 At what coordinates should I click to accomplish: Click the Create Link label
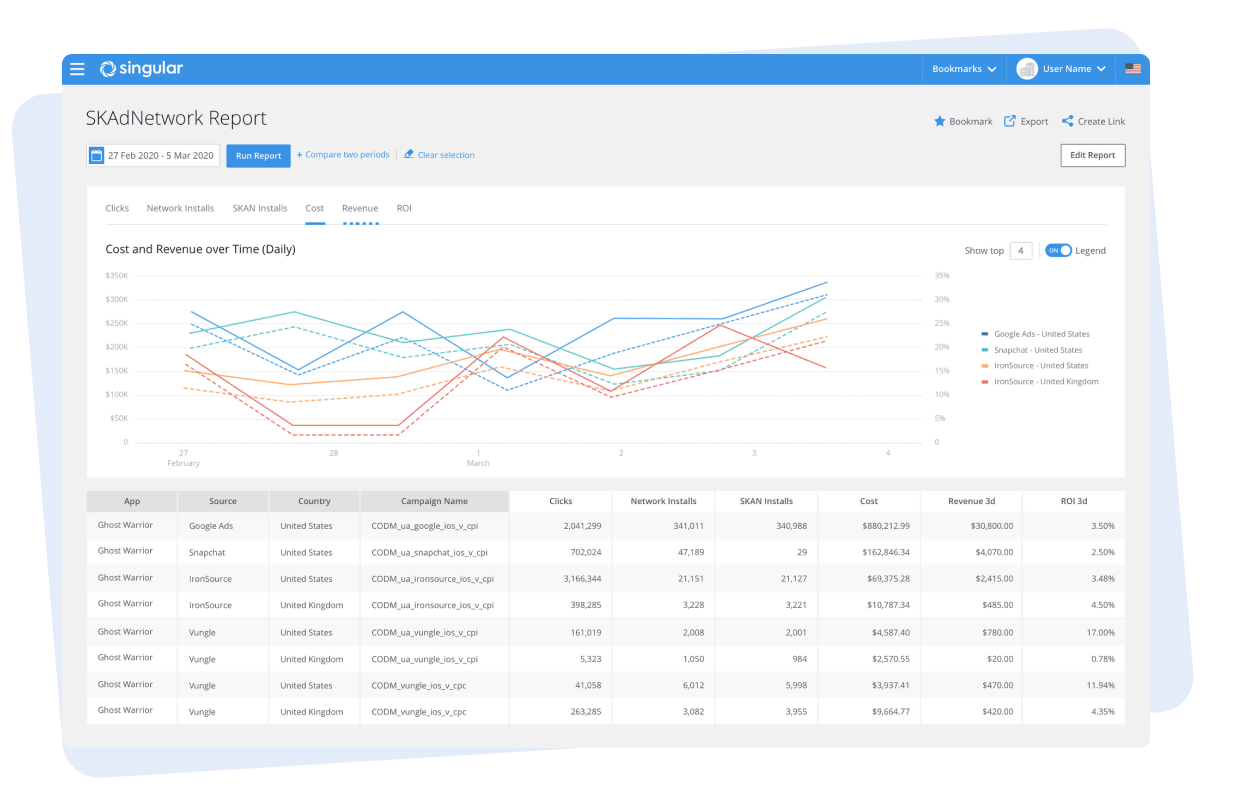(1101, 122)
